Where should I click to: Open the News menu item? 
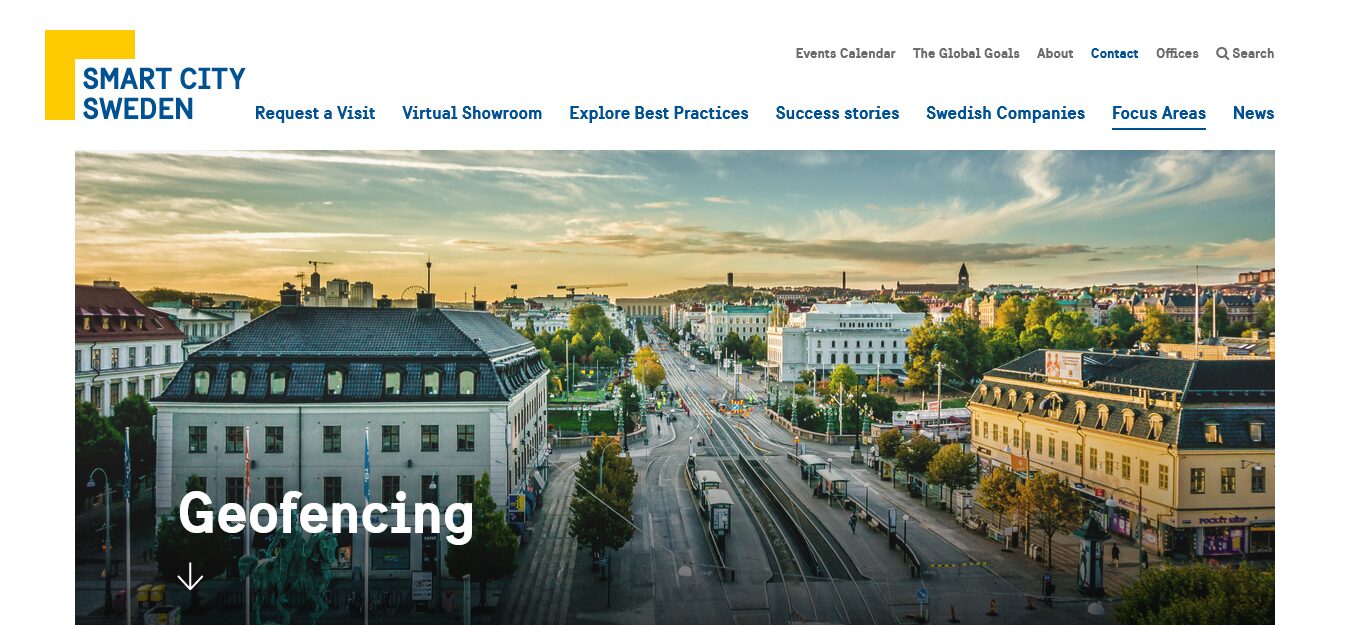pos(1253,113)
